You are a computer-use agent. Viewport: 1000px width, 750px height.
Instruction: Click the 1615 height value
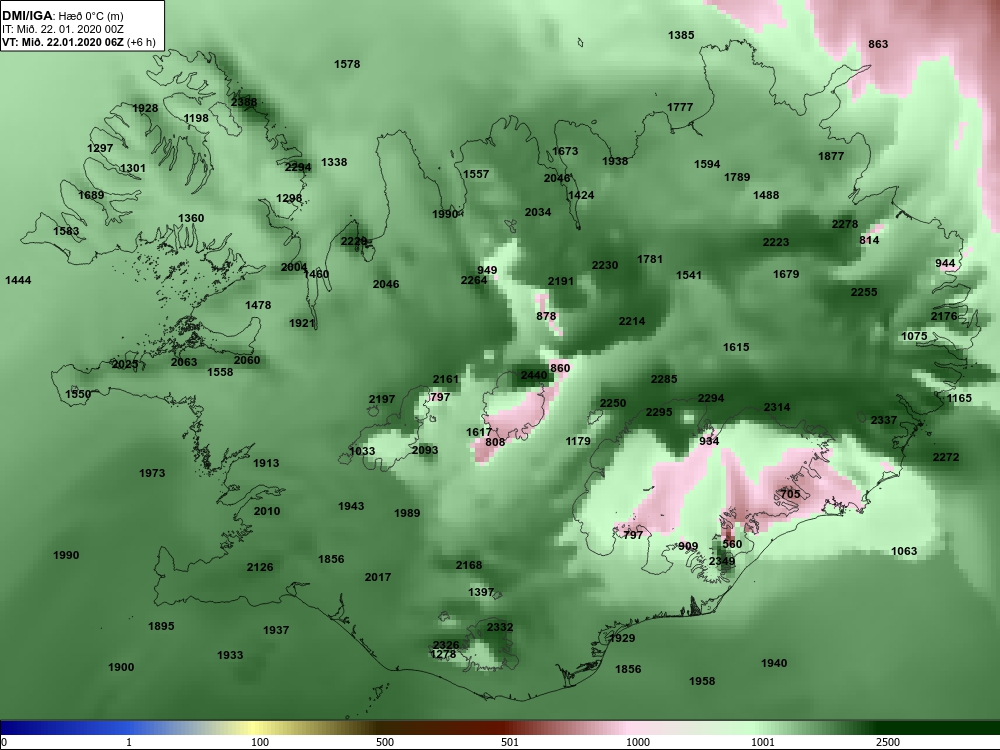click(x=736, y=348)
